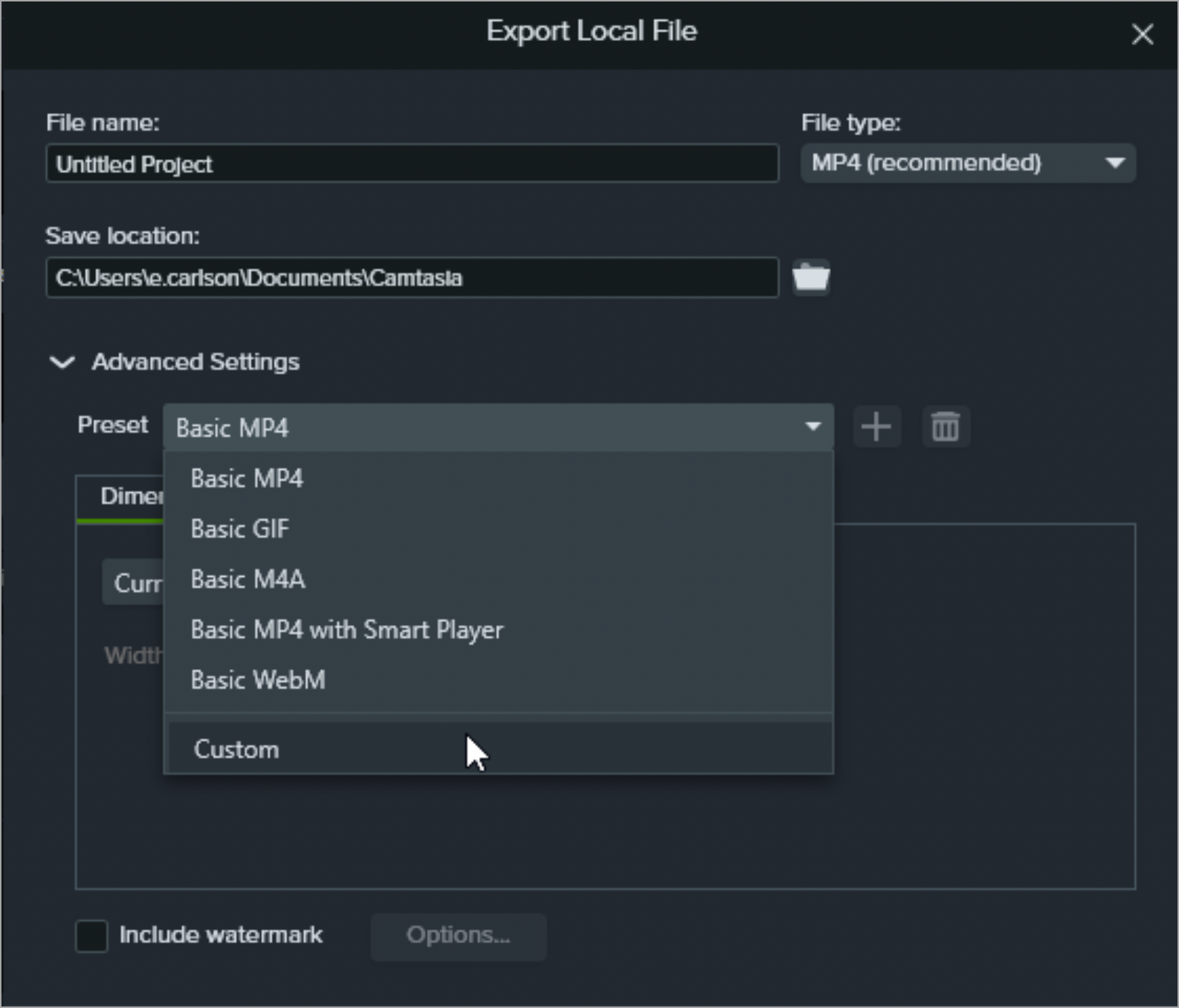Viewport: 1179px width, 1008px height.
Task: Click the File name input field
Action: (412, 164)
